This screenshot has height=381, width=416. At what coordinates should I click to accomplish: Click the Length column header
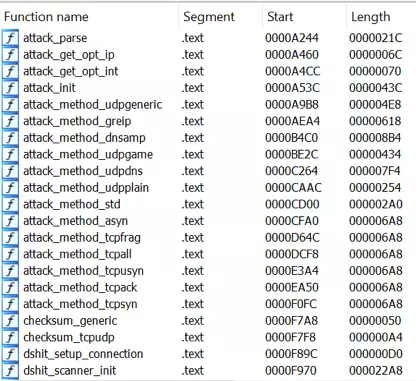click(370, 17)
